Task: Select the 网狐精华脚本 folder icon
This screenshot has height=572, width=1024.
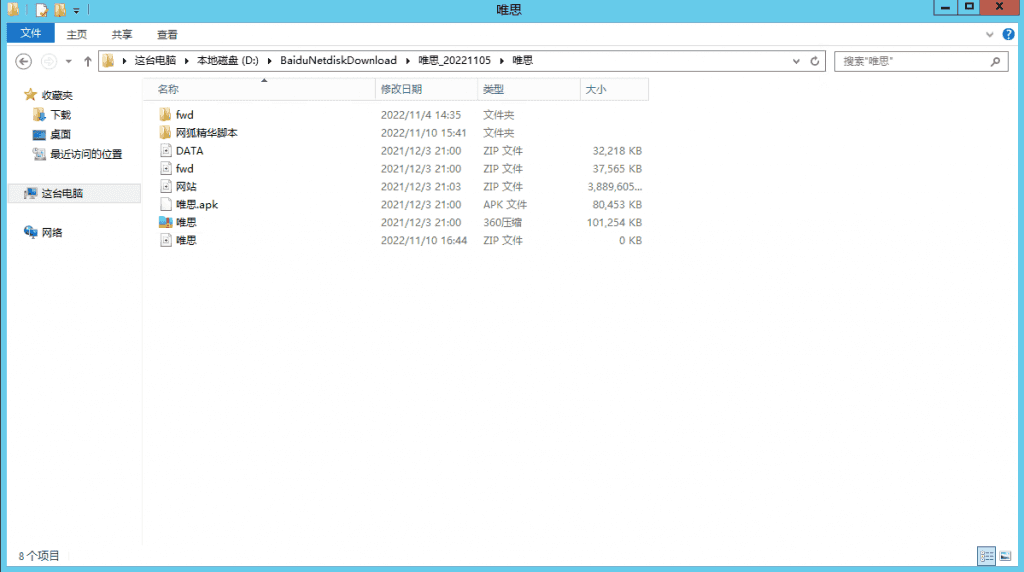Action: tap(165, 133)
